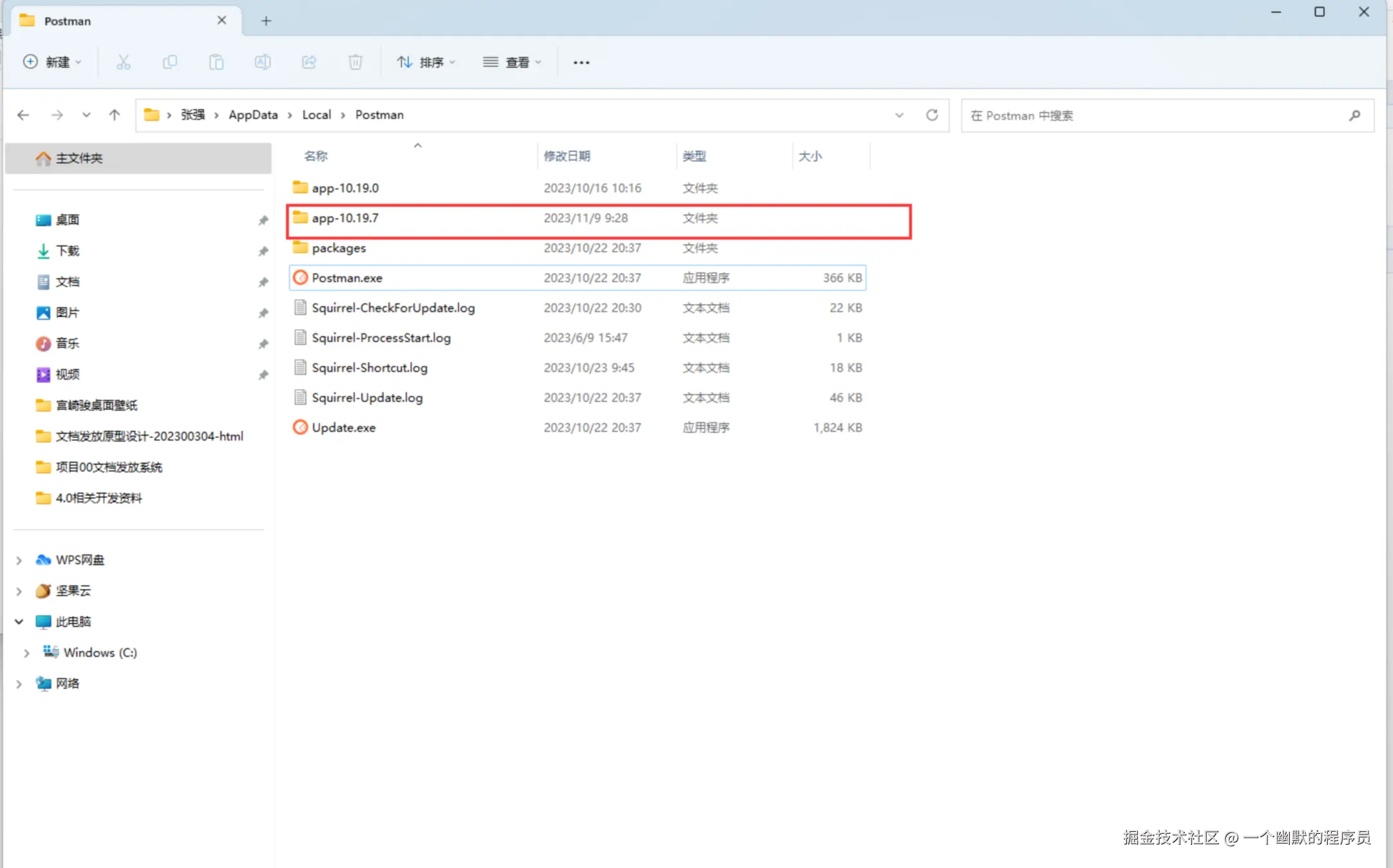Refresh the folder using the refresh icon
The height and width of the screenshot is (868, 1393).
click(x=932, y=115)
